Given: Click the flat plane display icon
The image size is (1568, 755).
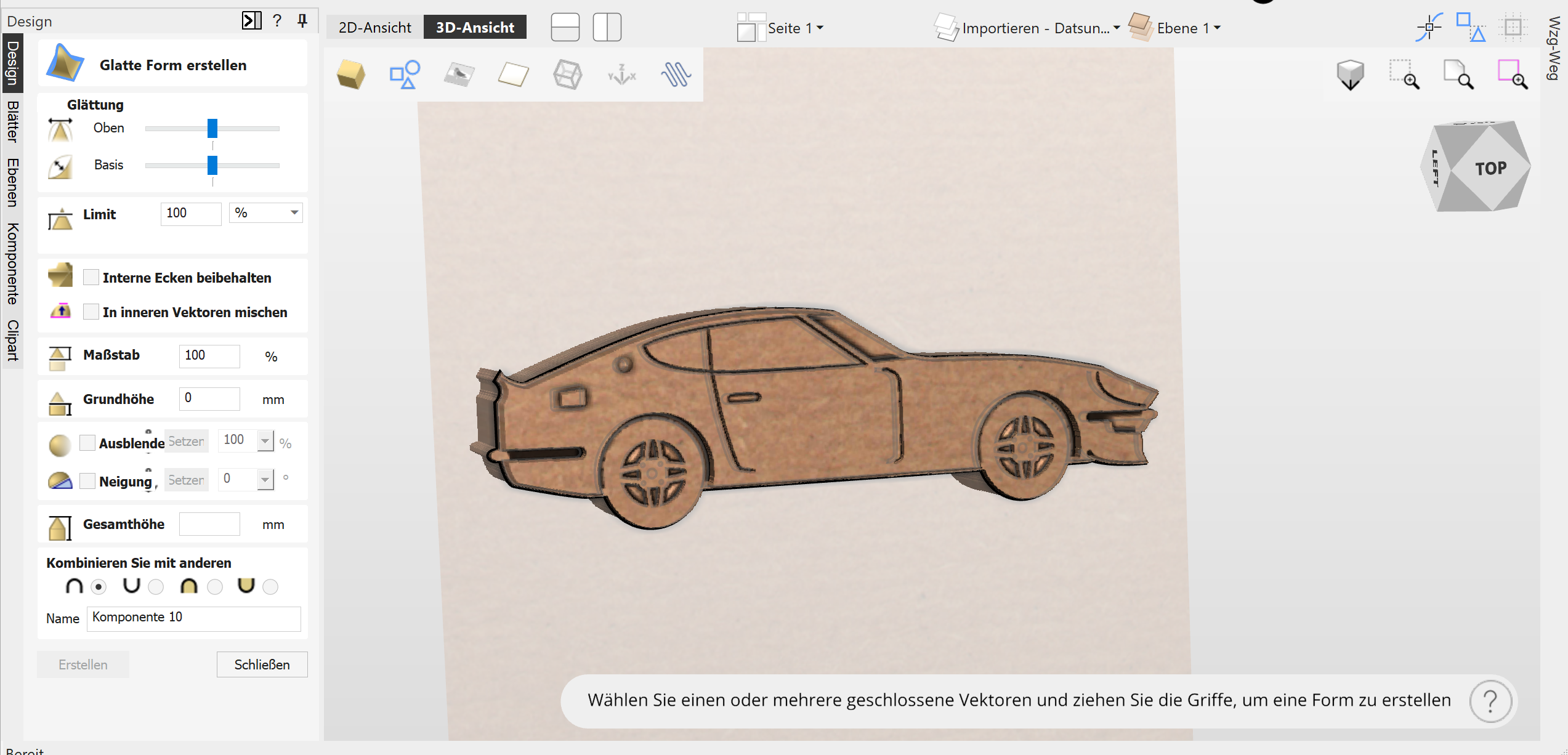Looking at the screenshot, I should click(513, 75).
